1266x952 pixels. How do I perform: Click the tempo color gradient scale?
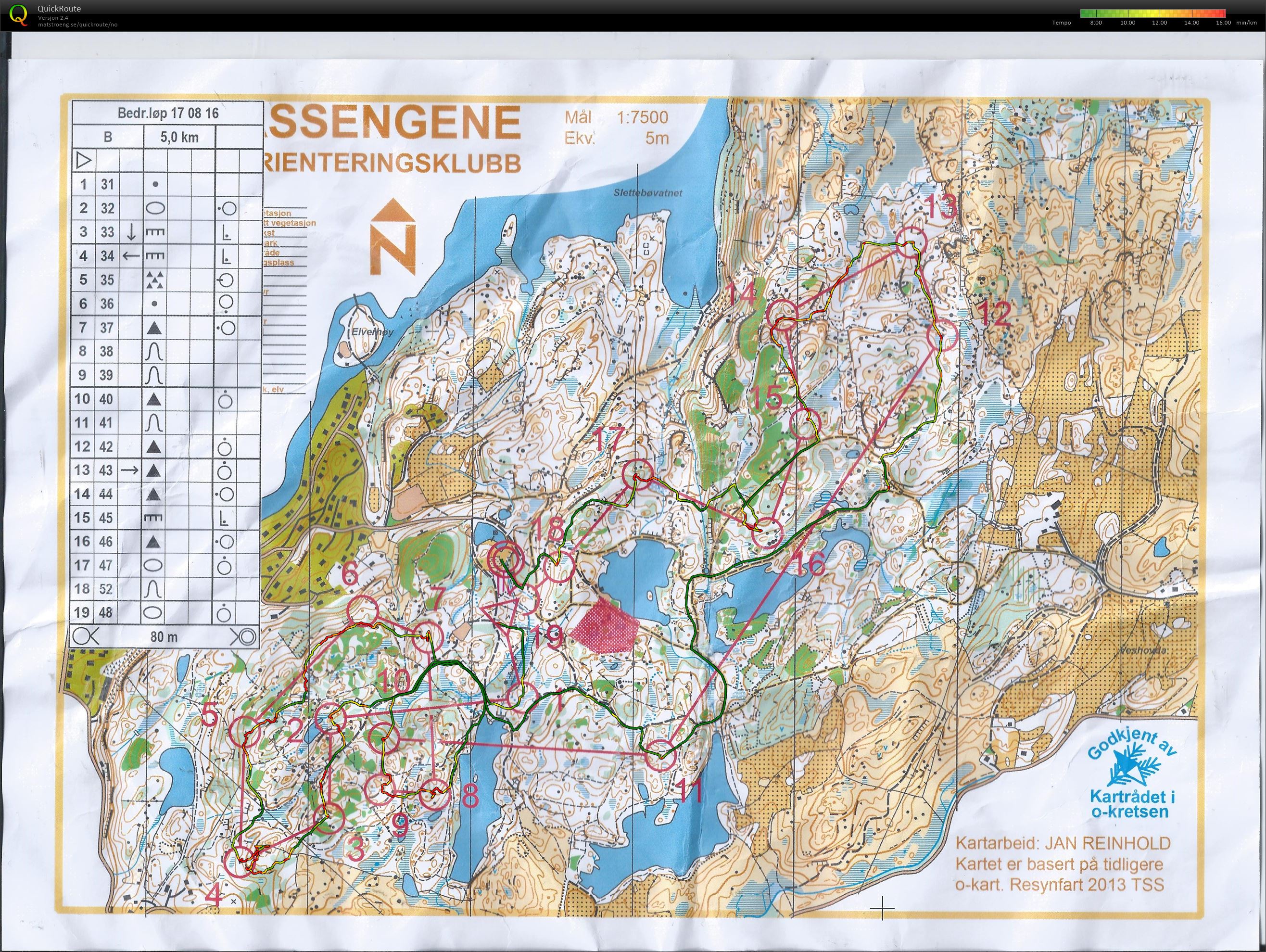point(1152,13)
